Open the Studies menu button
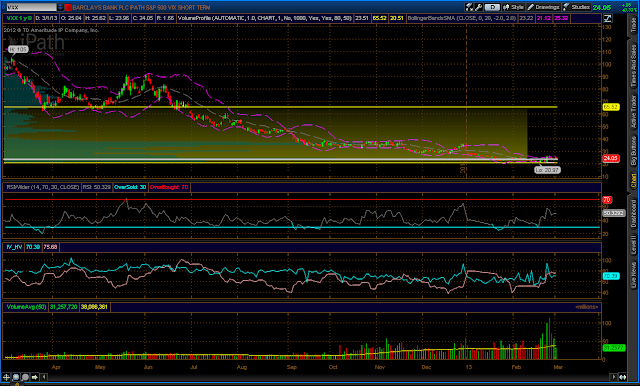Screen dimensions: 640x386 [x=576, y=7]
